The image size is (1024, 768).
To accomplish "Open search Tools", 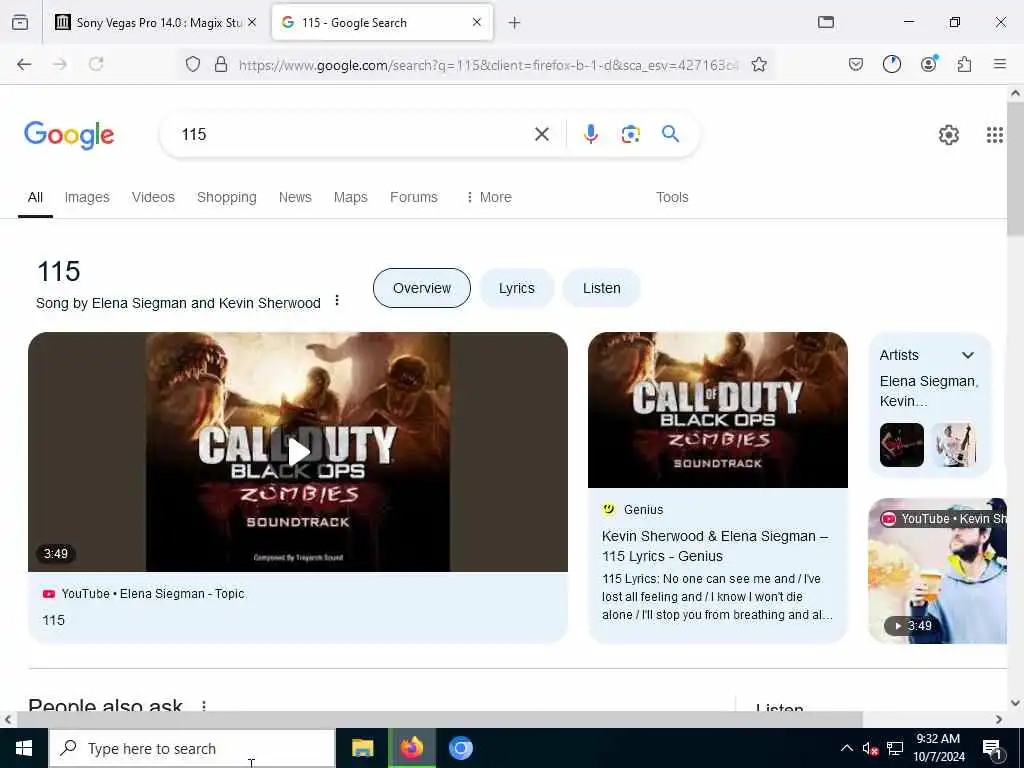I will [x=672, y=197].
